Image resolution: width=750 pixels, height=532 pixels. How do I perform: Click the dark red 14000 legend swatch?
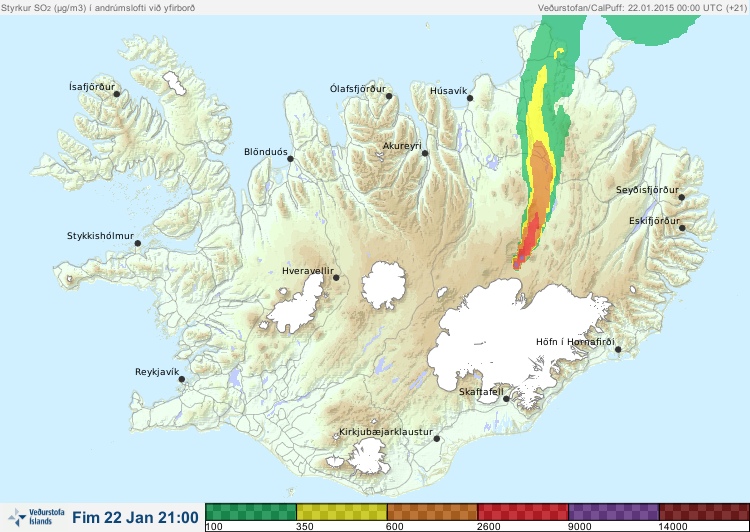pos(704,512)
